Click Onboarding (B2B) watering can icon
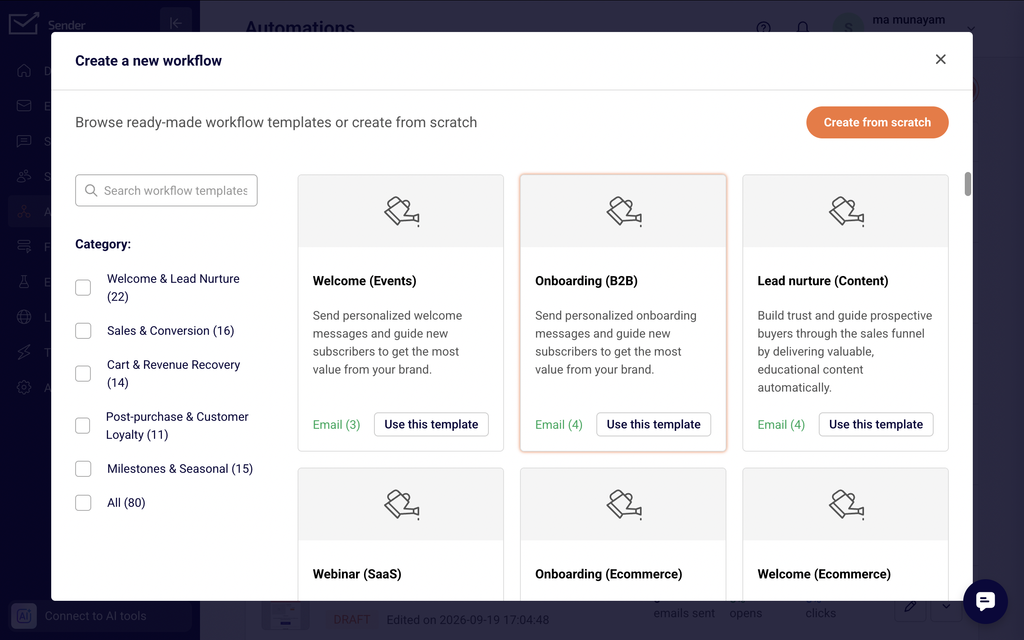Screen dimensions: 1024x640 pyautogui.click(x=624, y=211)
